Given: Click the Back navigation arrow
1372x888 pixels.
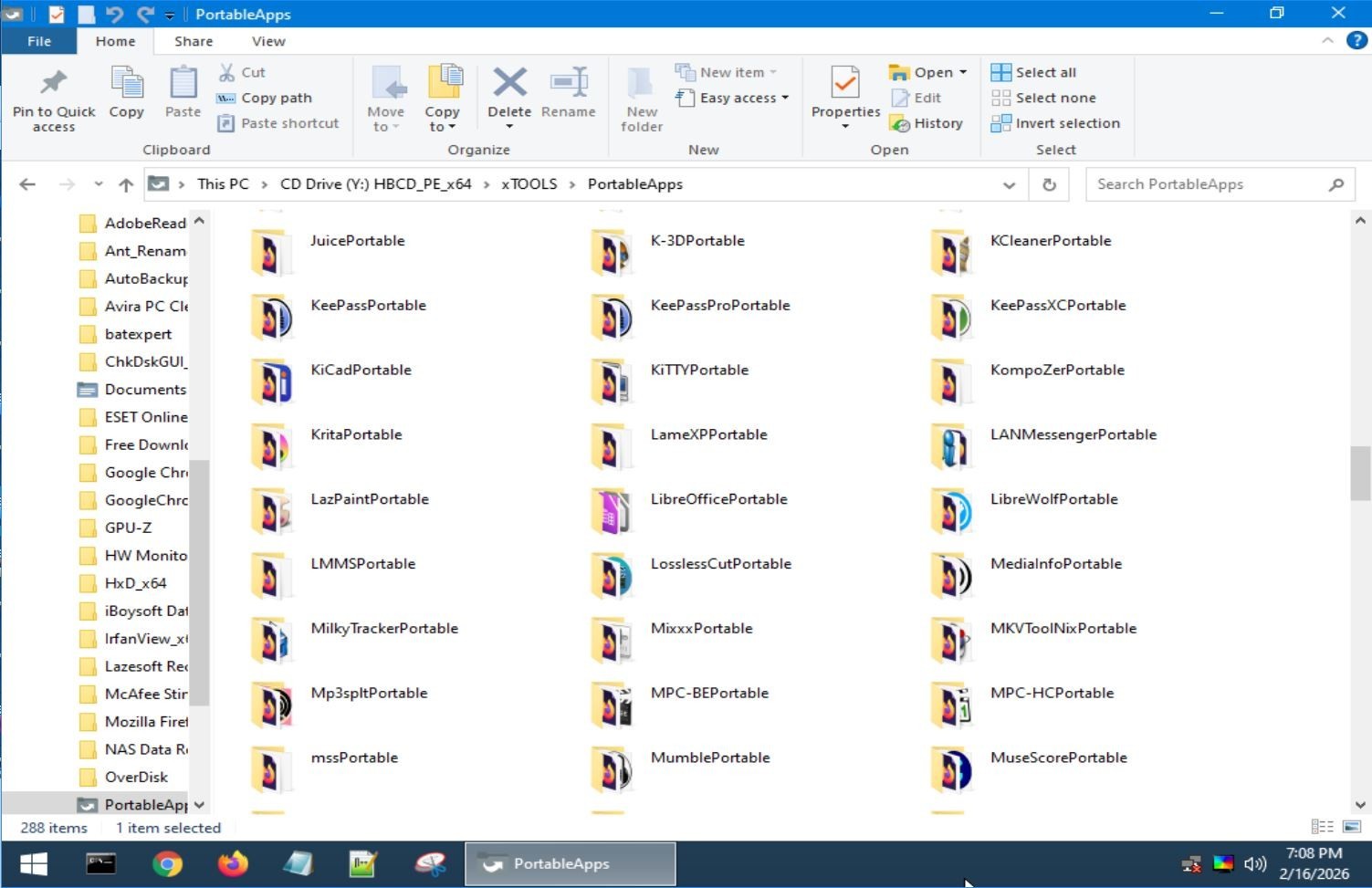Looking at the screenshot, I should [27, 184].
